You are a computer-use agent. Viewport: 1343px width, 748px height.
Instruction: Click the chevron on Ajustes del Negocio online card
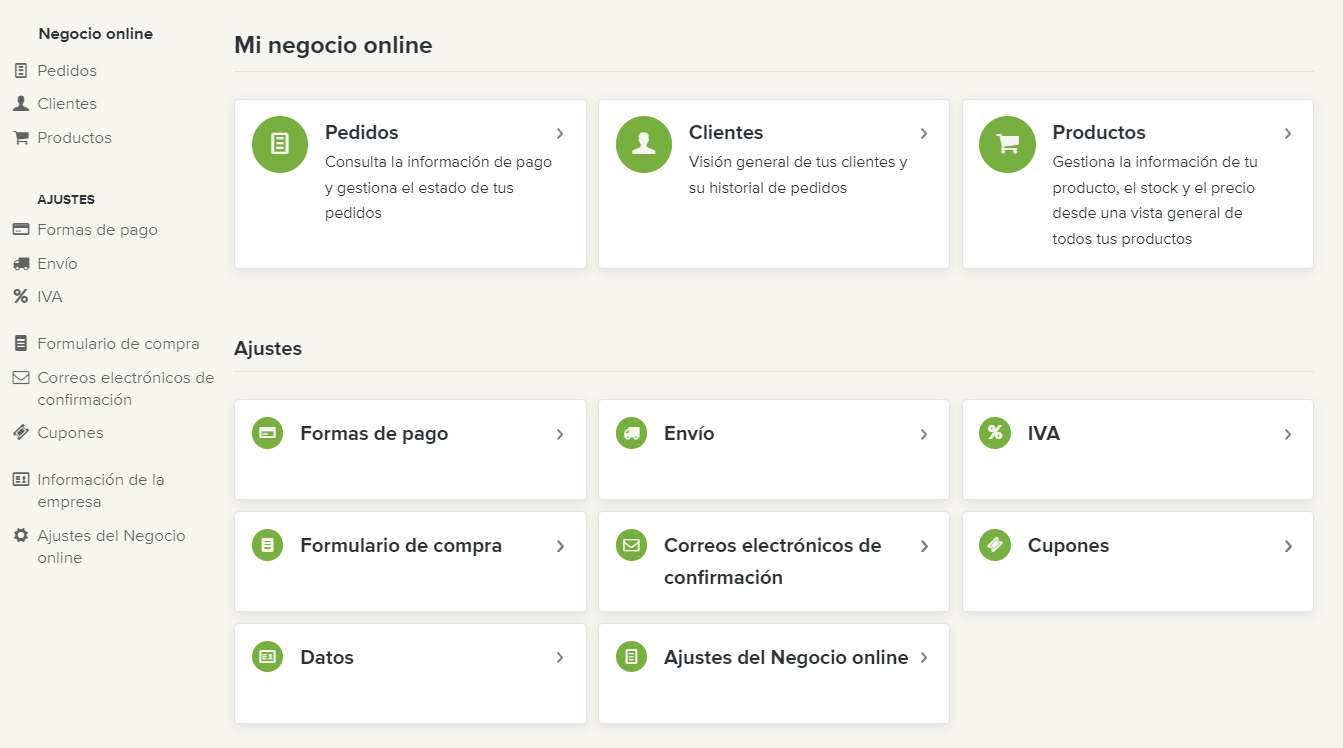[924, 658]
